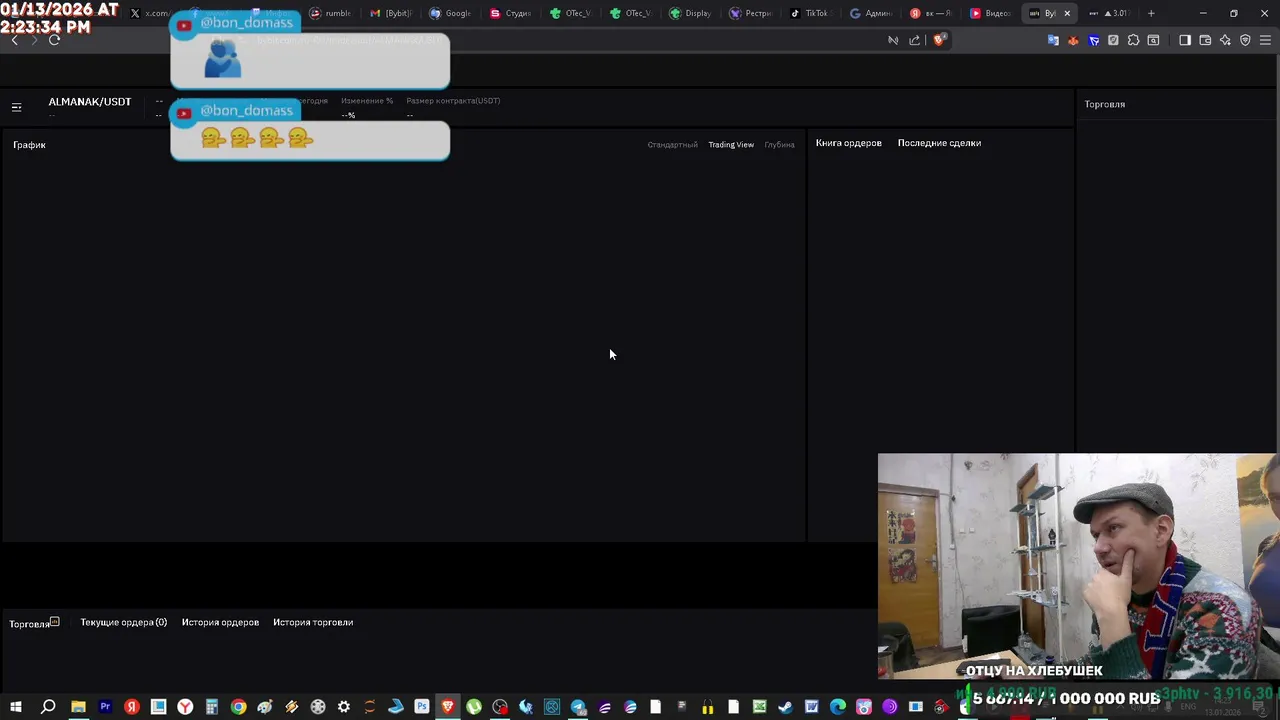
Task: Open the Последние сделки tab
Action: pos(939,143)
